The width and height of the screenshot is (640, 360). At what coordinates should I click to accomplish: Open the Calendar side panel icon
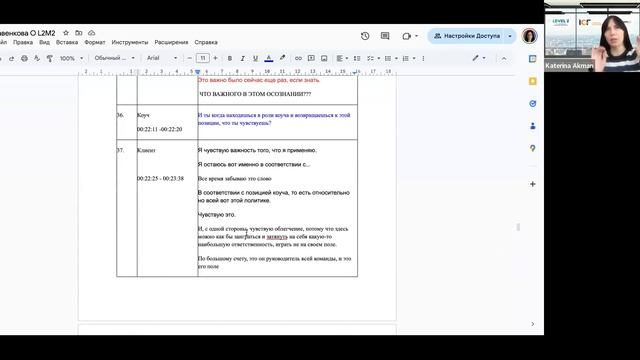pyautogui.click(x=533, y=59)
